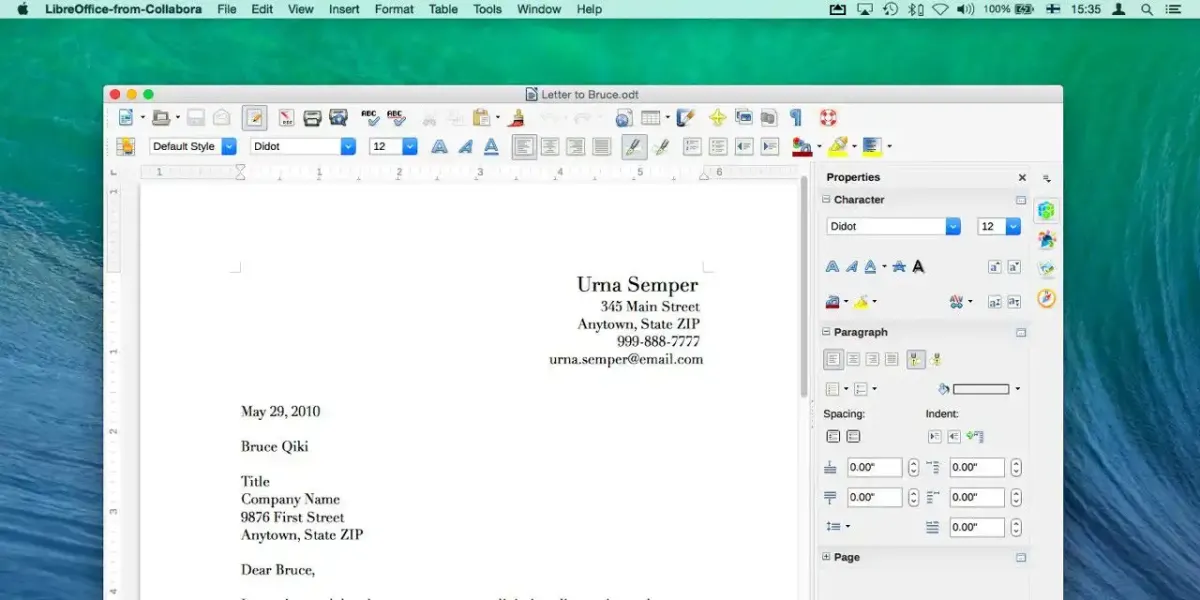Switch to sidebar Properties deck icon

coord(1046,210)
